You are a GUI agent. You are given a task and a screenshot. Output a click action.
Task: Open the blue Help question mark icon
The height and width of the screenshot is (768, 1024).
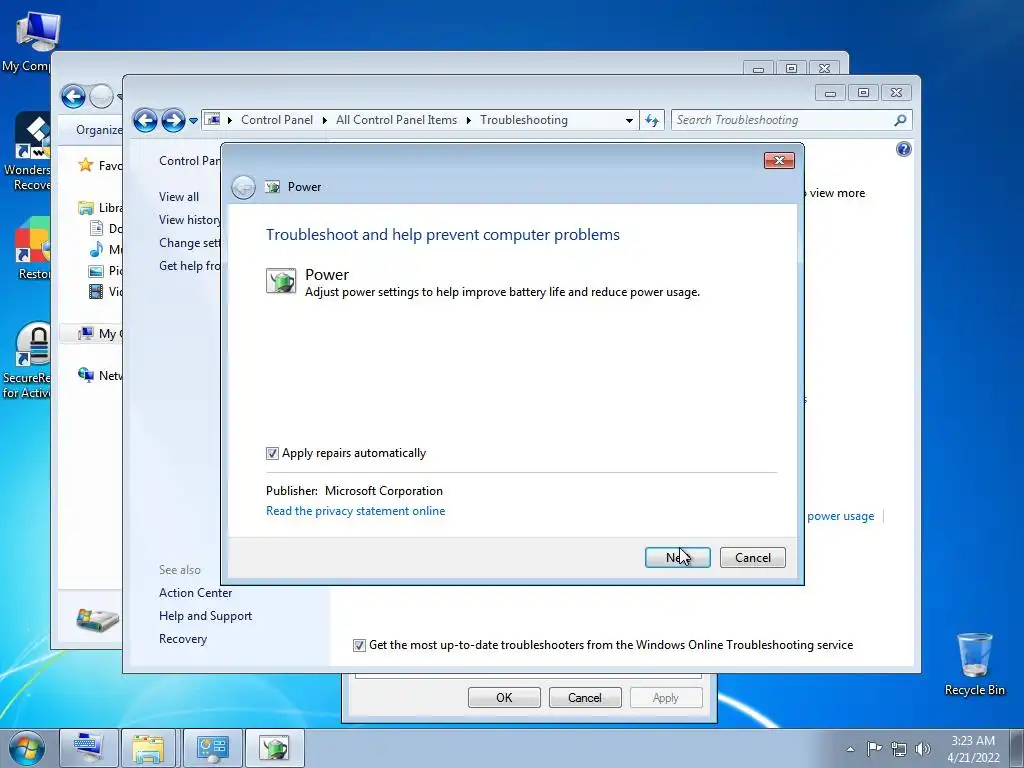click(x=903, y=149)
